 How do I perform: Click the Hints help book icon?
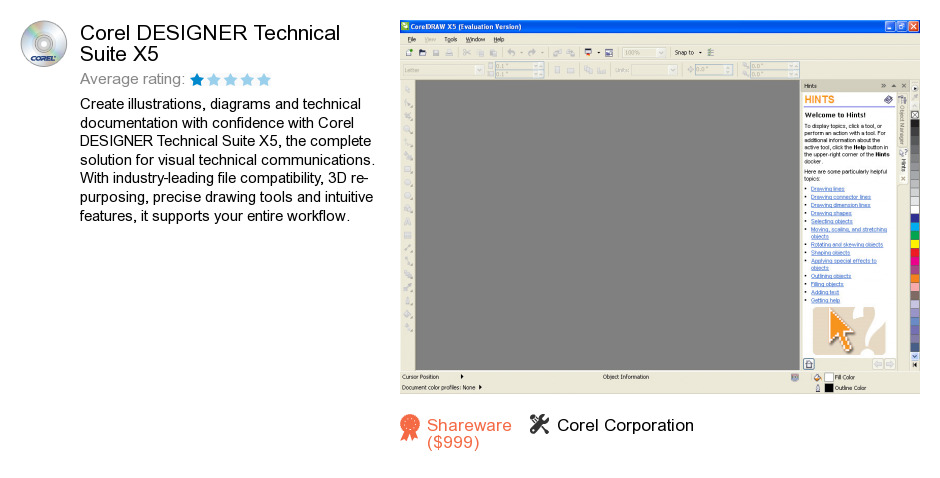[x=888, y=100]
